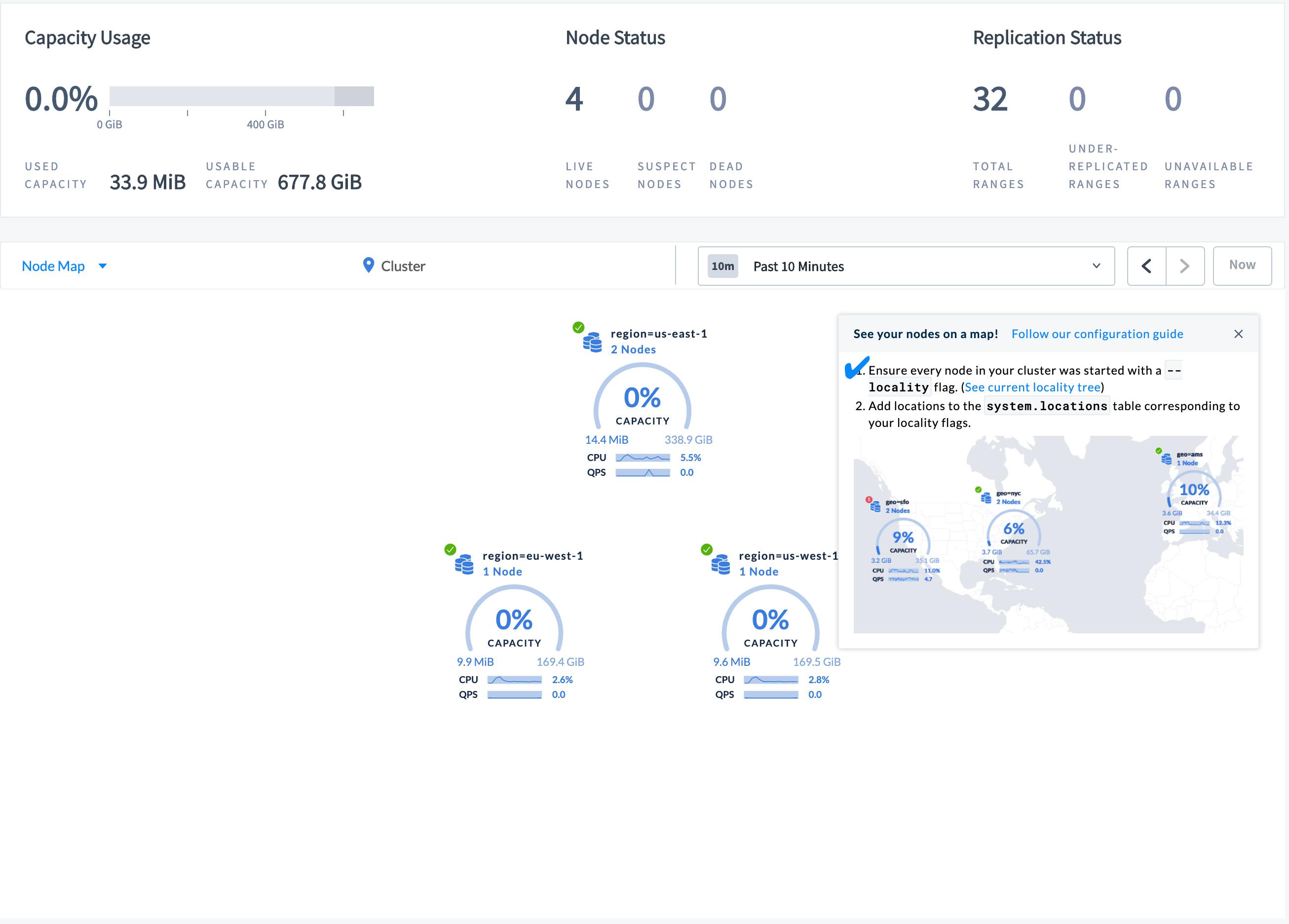Open Follow our configuration guide link
Viewport: 1289px width, 924px height.
coord(1097,334)
